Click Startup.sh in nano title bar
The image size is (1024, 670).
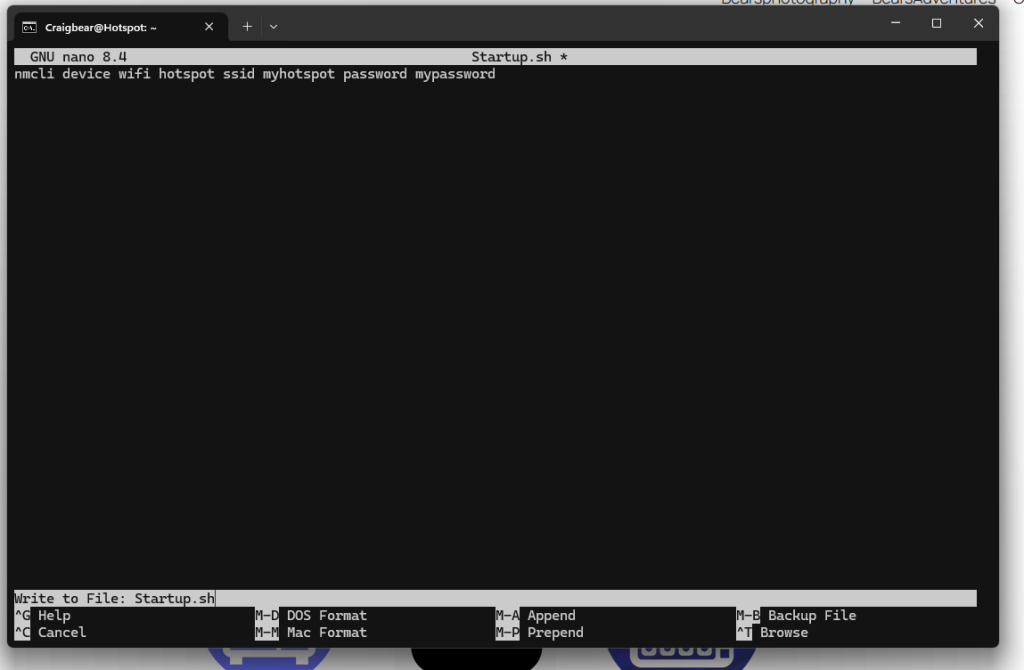511,57
